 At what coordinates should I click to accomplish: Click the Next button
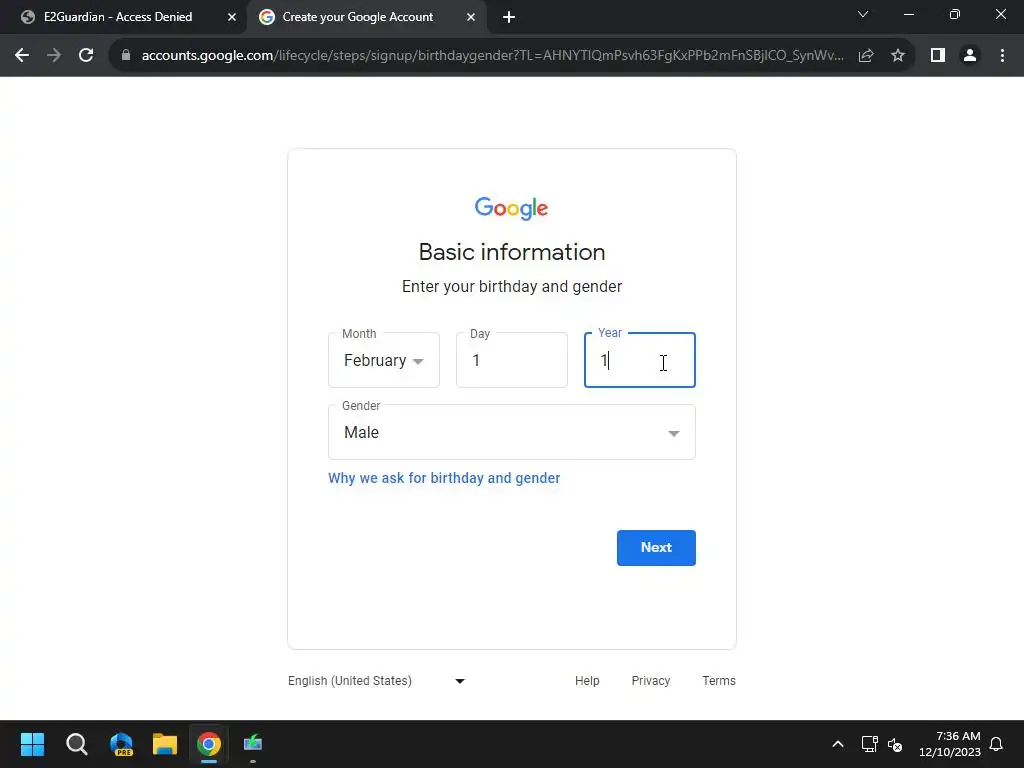656,548
